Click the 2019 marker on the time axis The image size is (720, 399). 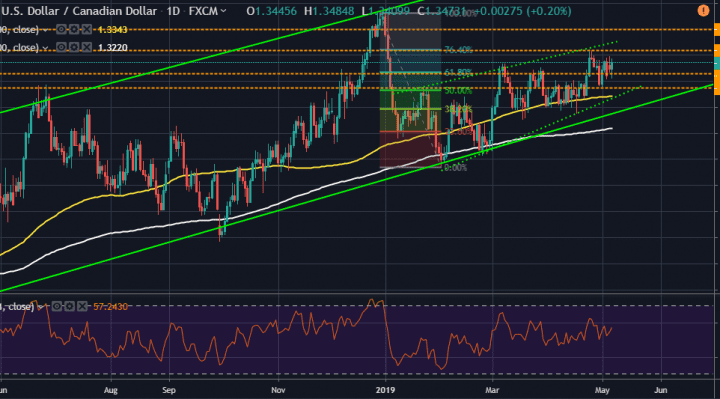point(385,390)
